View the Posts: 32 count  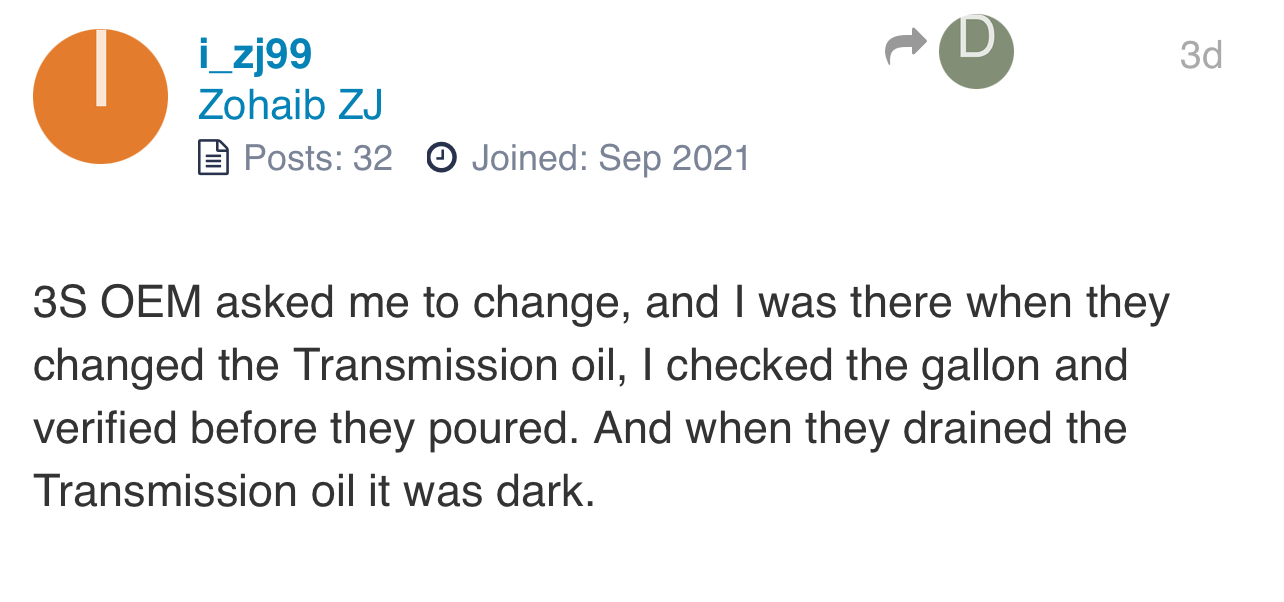pos(318,158)
